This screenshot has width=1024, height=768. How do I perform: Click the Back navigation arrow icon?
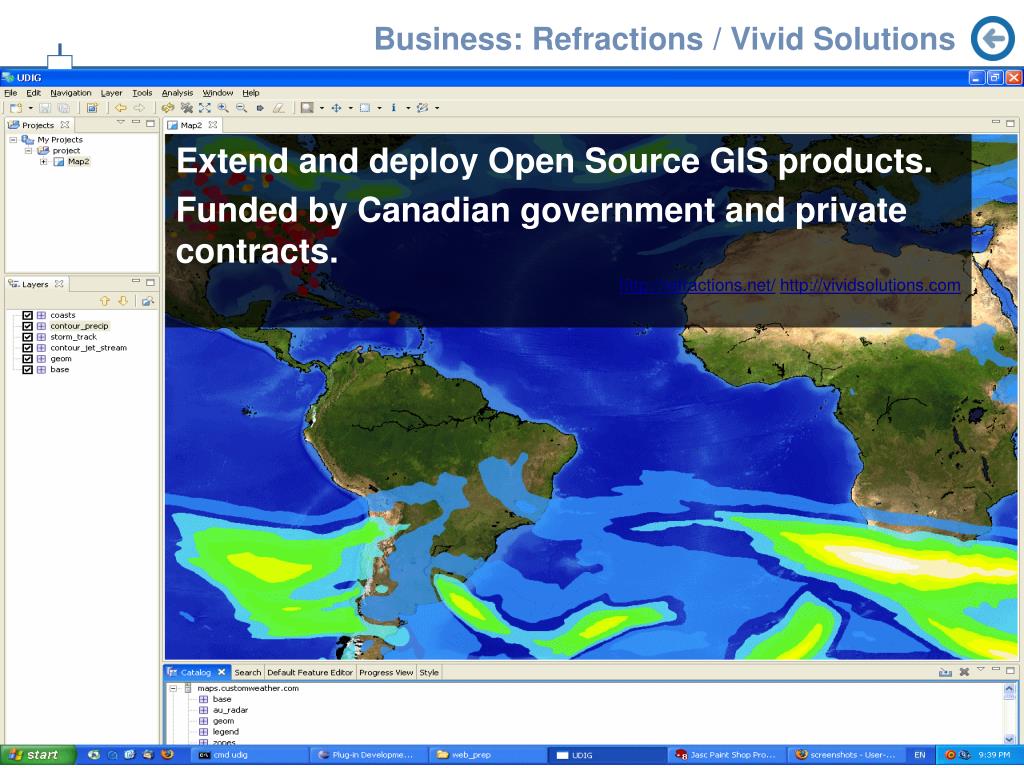(121, 108)
